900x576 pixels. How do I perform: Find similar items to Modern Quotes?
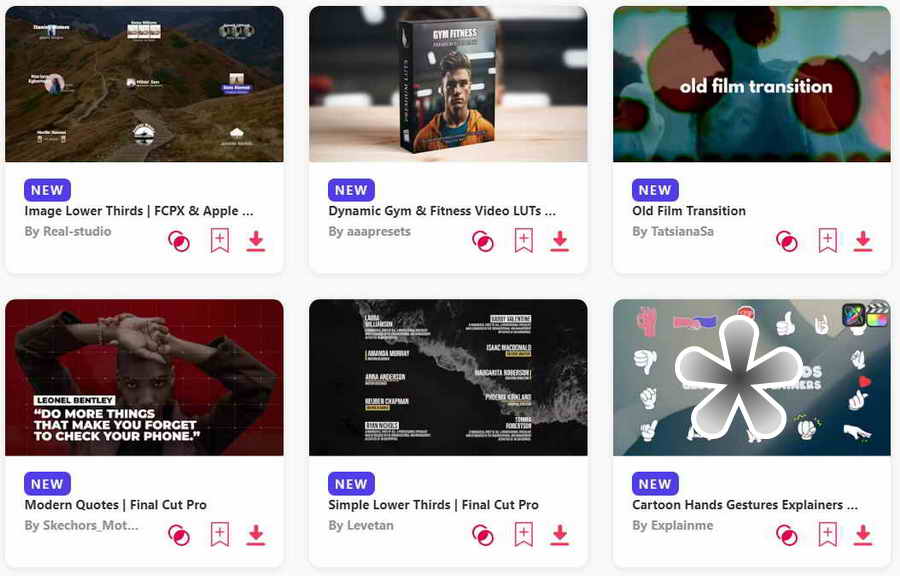coord(179,535)
